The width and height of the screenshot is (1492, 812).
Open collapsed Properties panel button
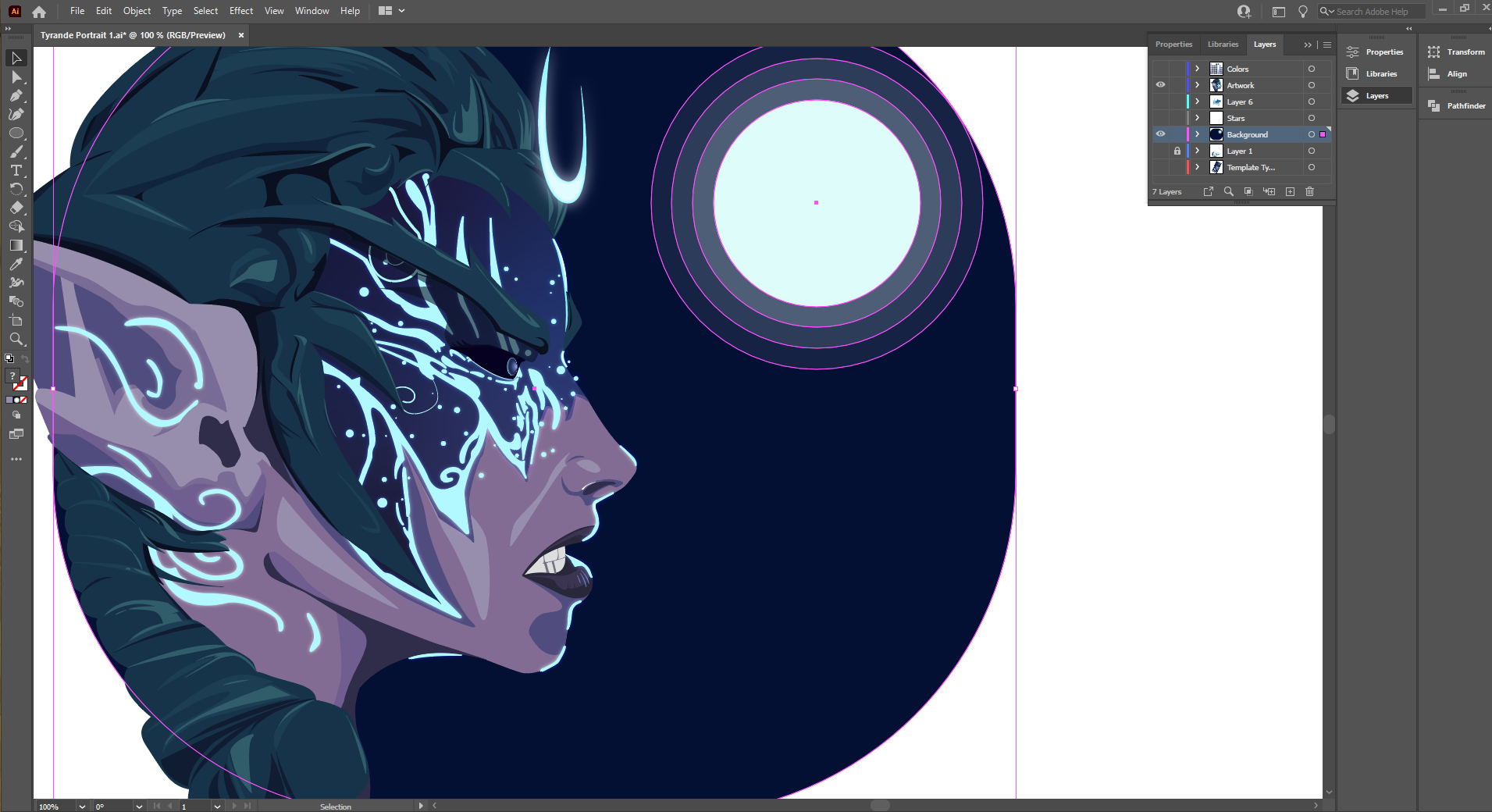point(1377,52)
